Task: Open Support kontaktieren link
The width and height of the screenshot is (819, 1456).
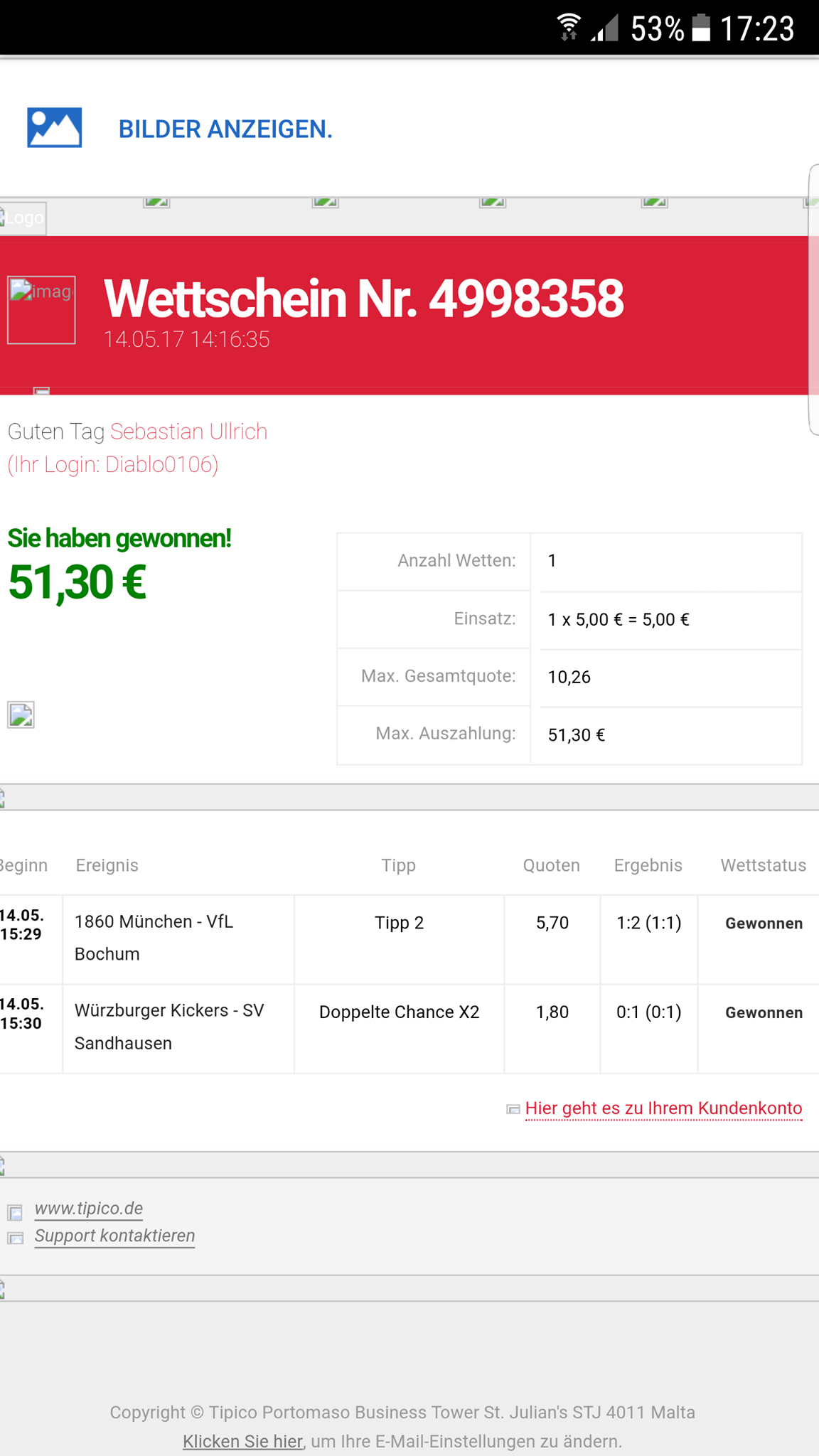Action: click(x=114, y=1236)
